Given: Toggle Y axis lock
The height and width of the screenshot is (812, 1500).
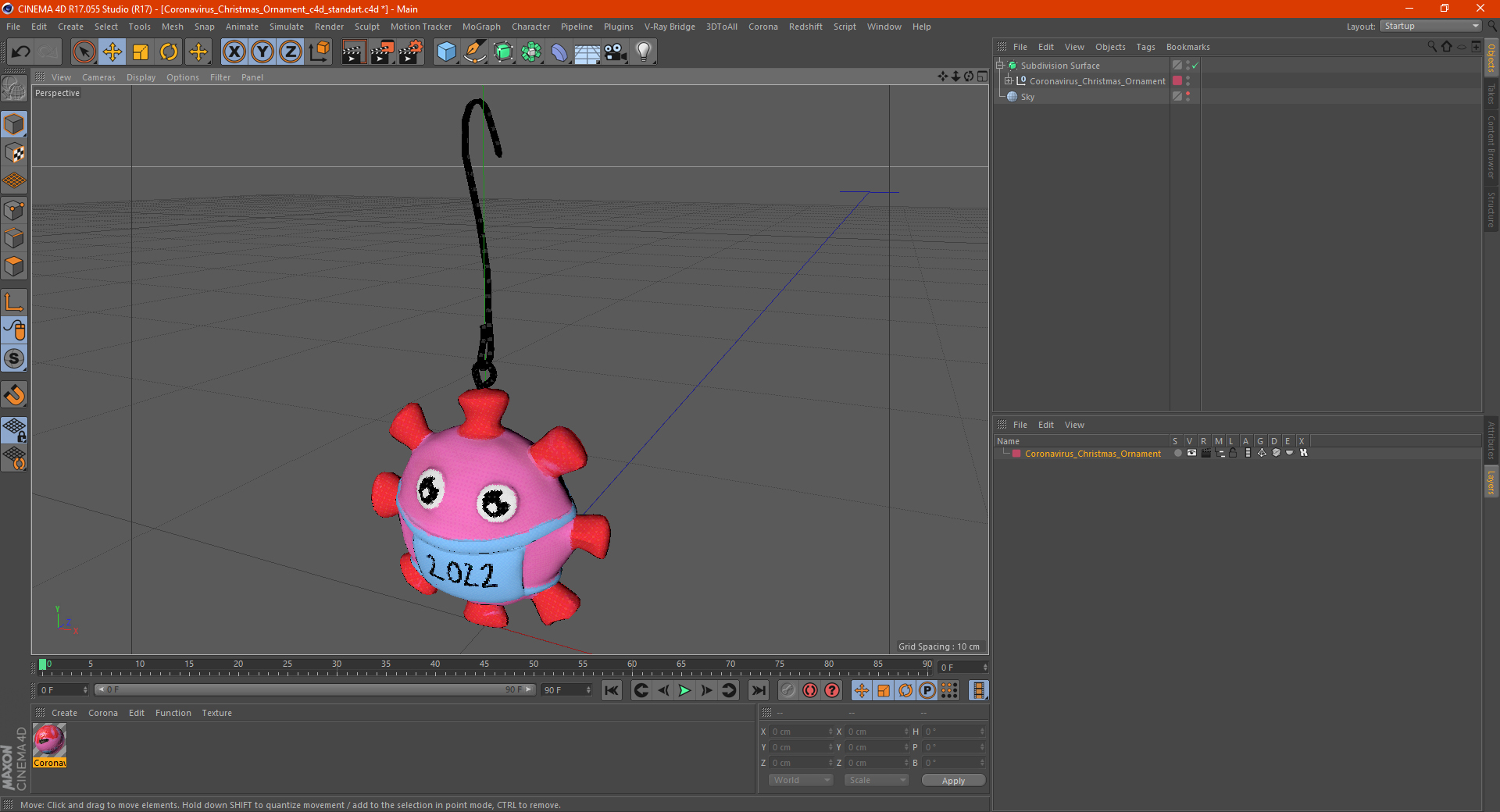Looking at the screenshot, I should 262,52.
